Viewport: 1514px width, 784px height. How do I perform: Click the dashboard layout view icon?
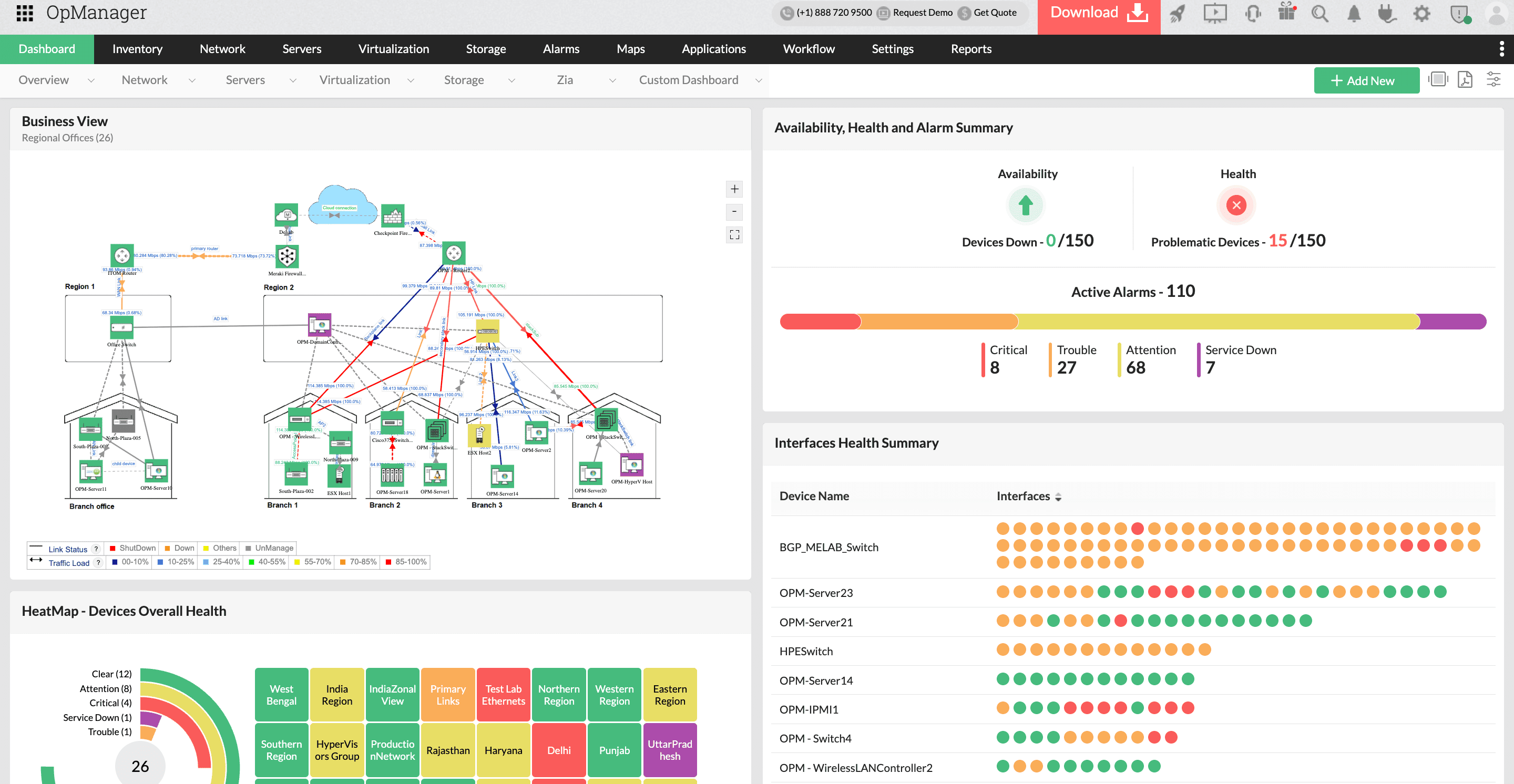[1438, 79]
